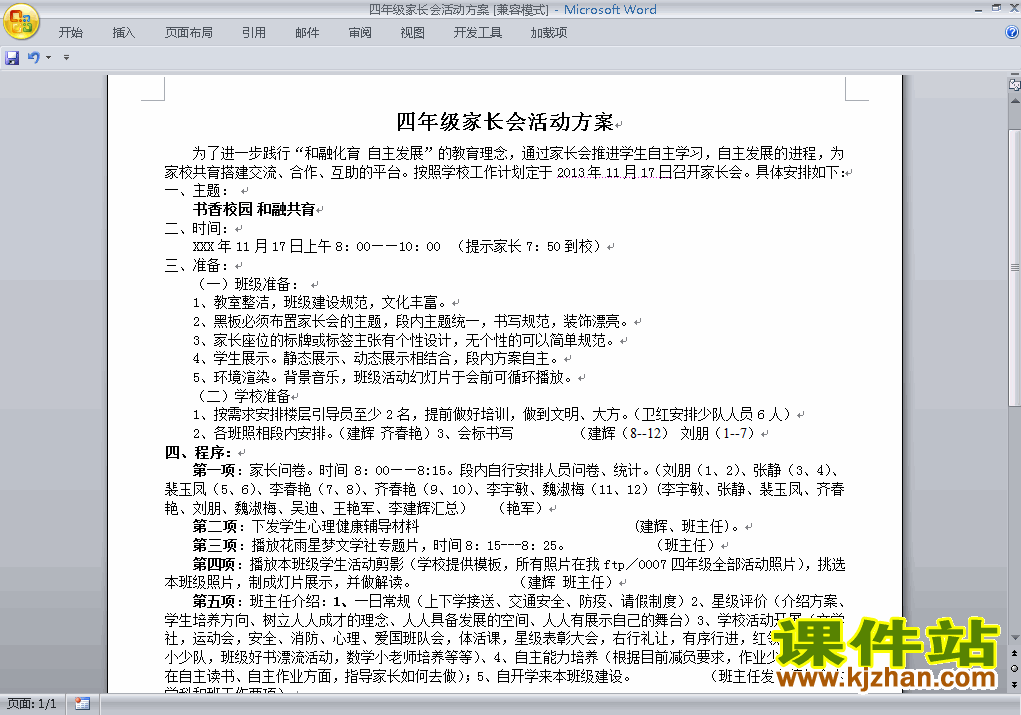Switch to the 插入 ribbon tab
The image size is (1021, 715).
pos(124,33)
